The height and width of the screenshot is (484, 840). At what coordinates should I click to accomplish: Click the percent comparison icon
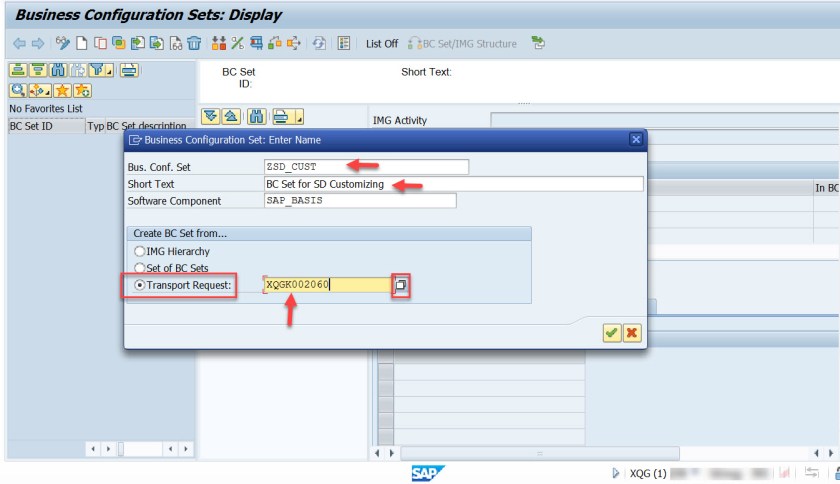[x=237, y=43]
